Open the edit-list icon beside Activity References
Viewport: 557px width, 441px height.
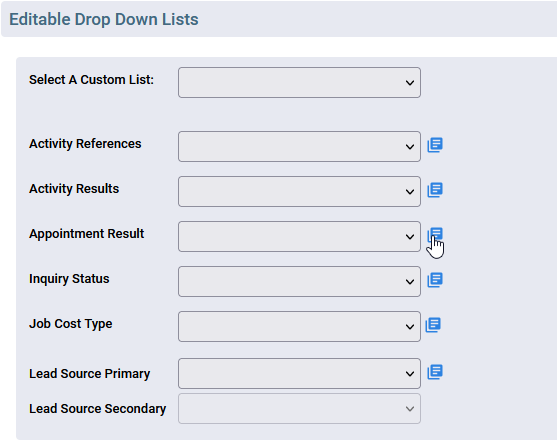pyautogui.click(x=435, y=145)
